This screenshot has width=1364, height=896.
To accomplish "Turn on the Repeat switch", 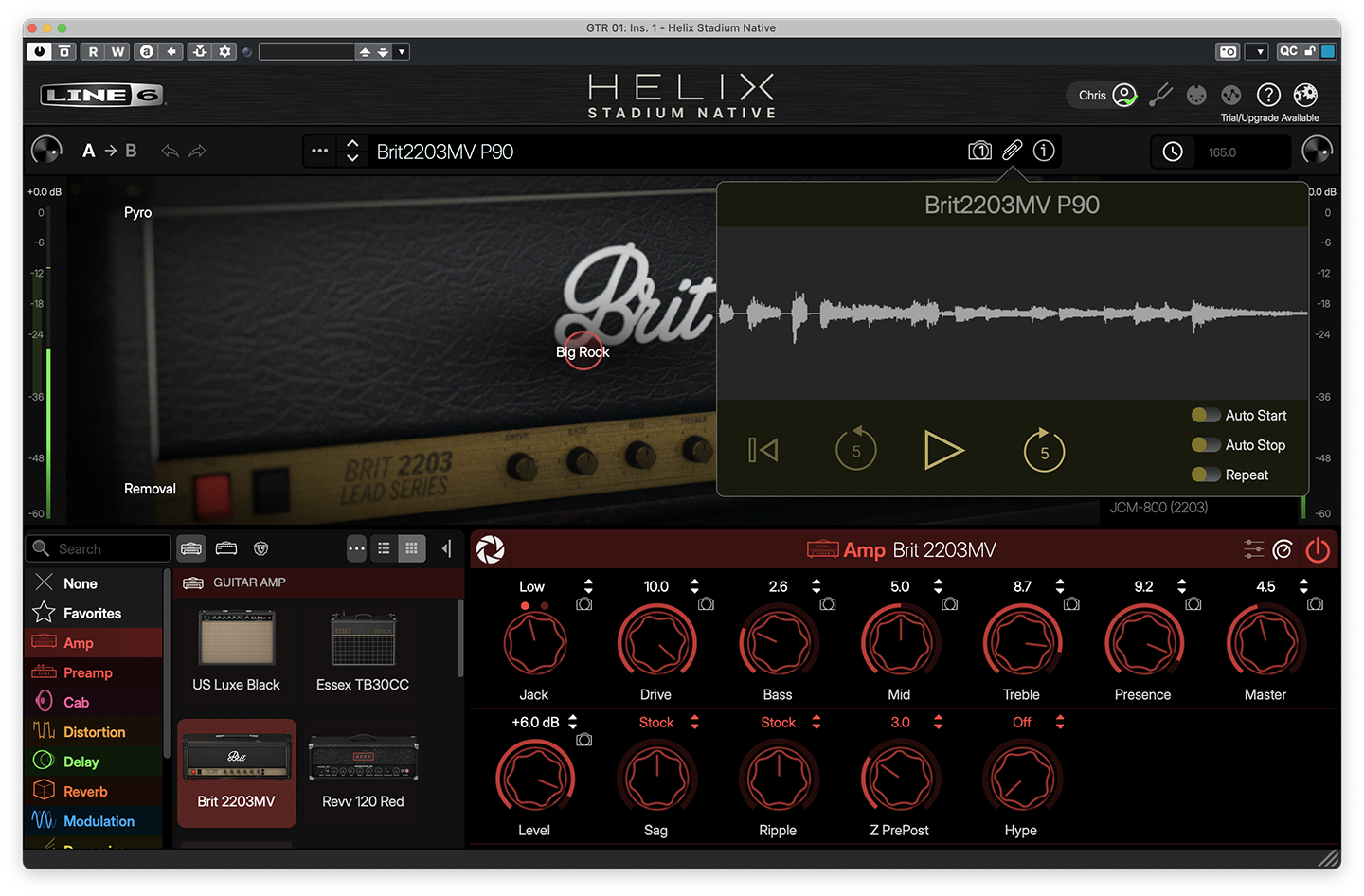I will pyautogui.click(x=1206, y=475).
